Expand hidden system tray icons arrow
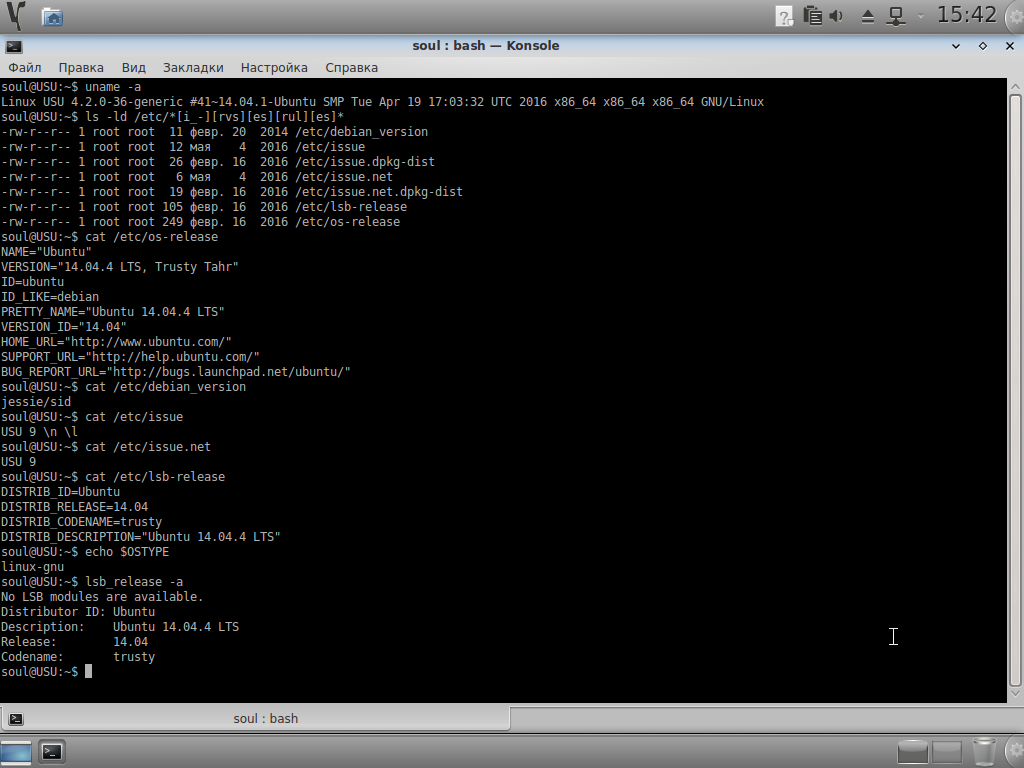 click(x=921, y=16)
